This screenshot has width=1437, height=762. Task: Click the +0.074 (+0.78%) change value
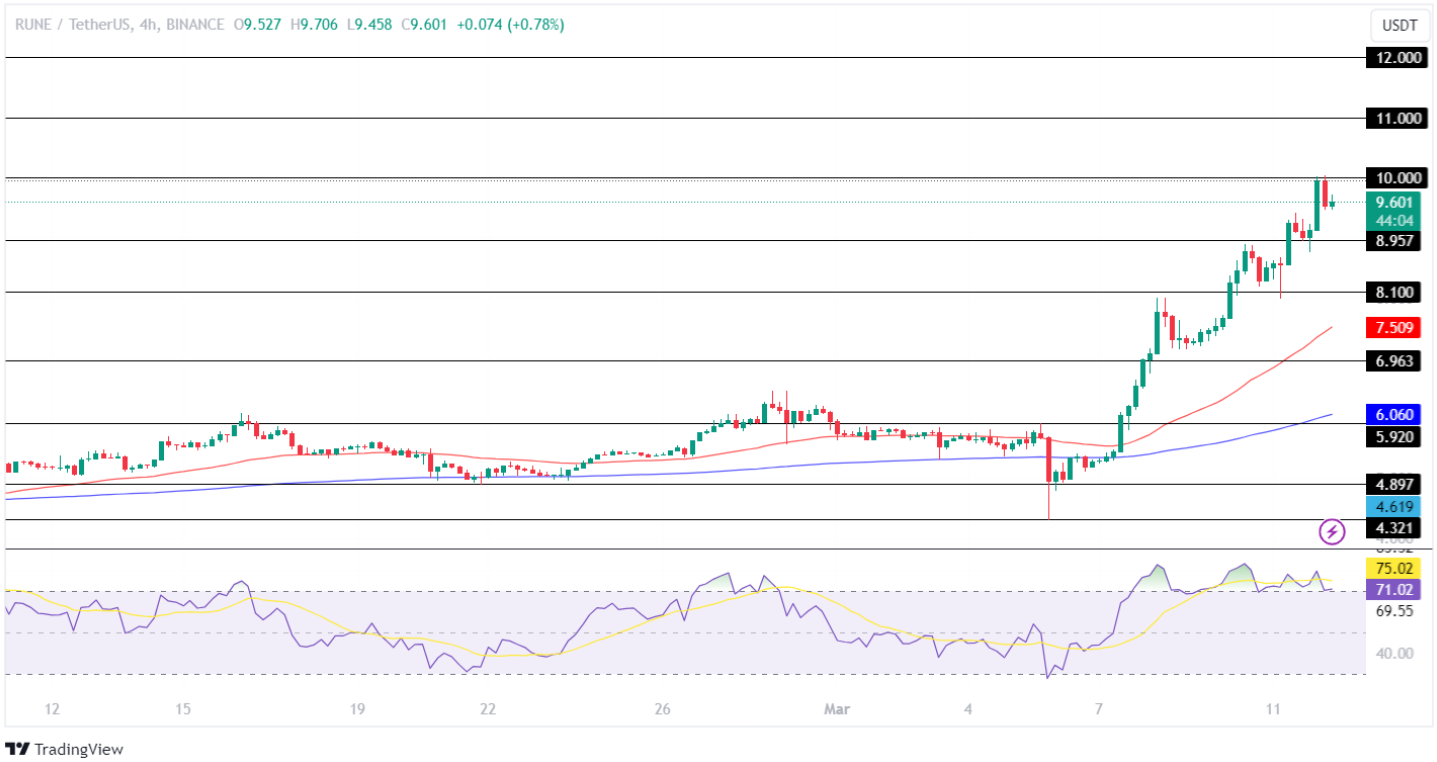point(510,25)
